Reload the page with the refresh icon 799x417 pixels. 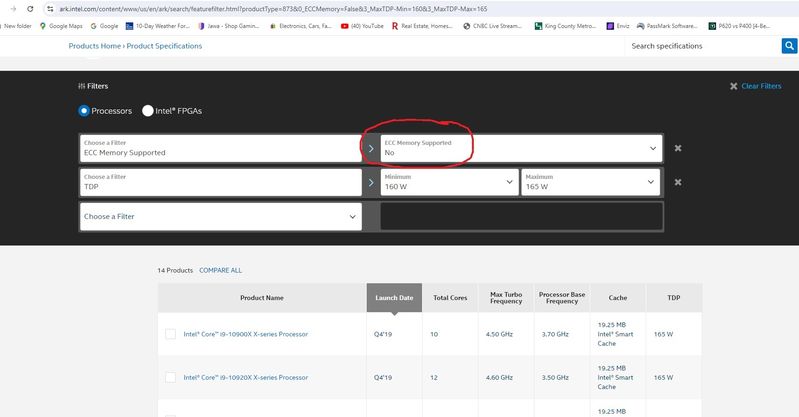[30, 9]
